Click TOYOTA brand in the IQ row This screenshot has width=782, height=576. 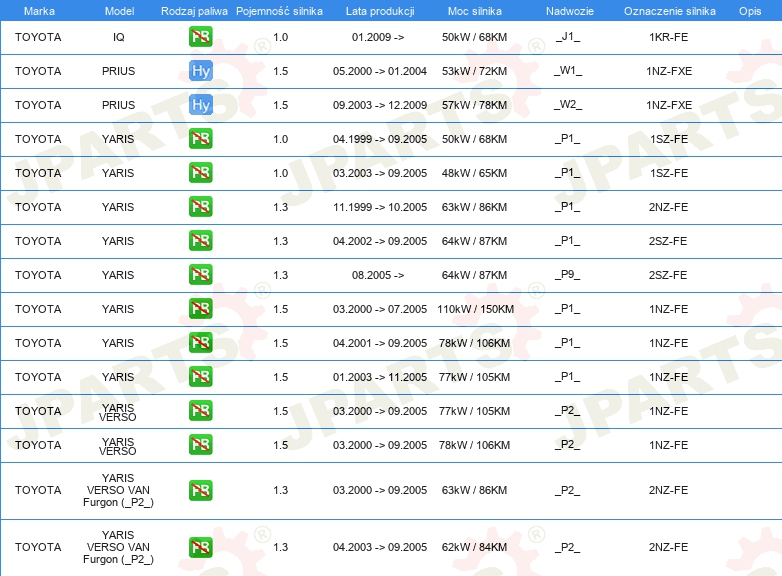click(x=38, y=37)
